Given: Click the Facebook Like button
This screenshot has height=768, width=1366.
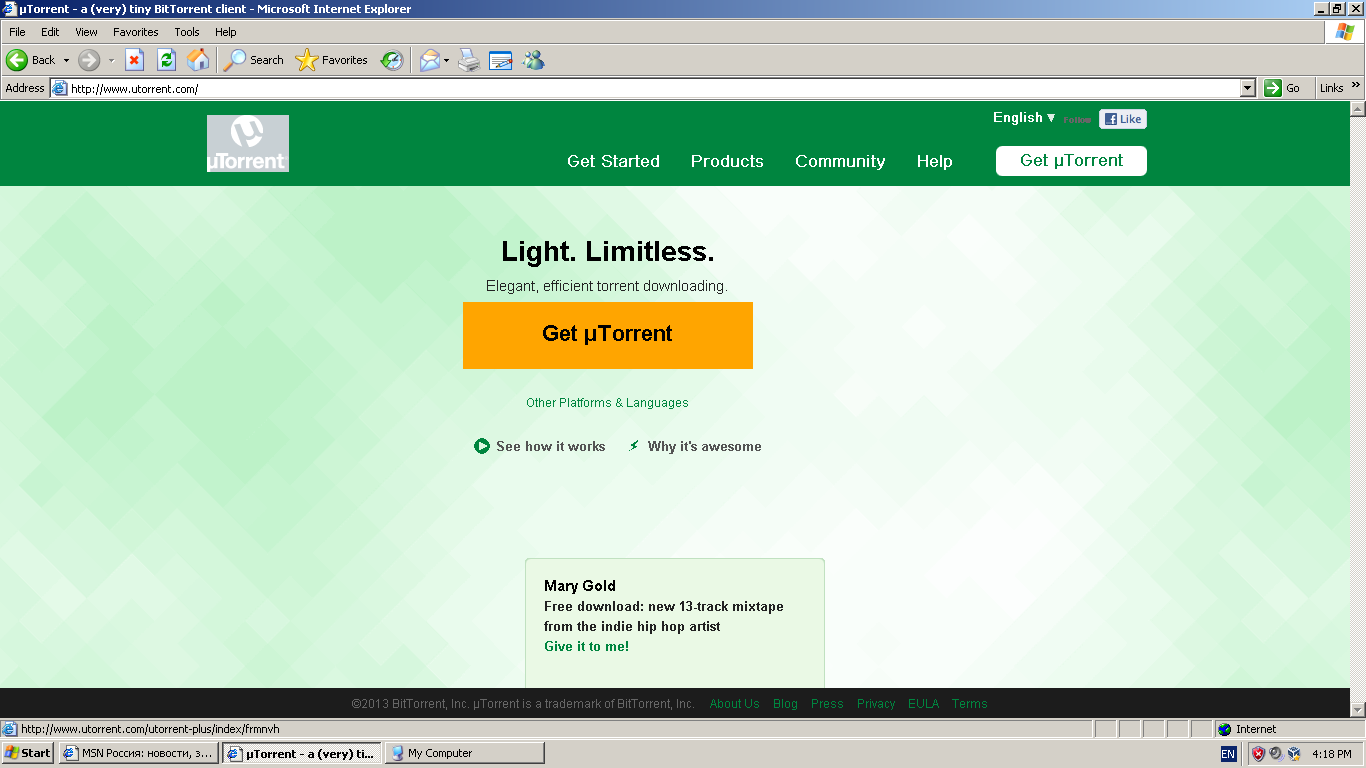Looking at the screenshot, I should (x=1123, y=119).
